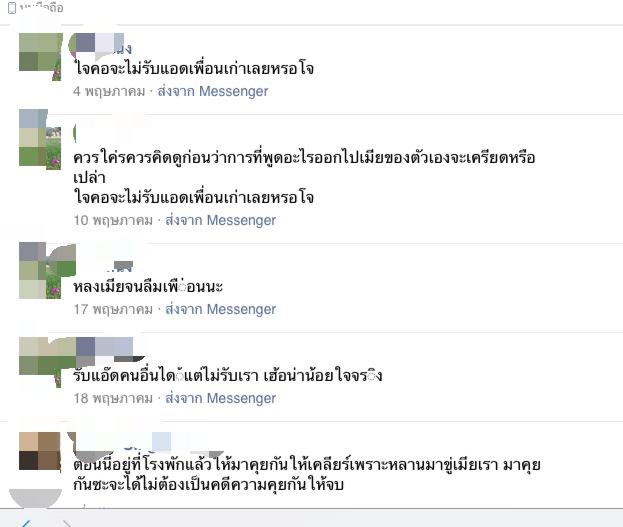Screen dimensions: 623x527
Task: Click the gray forward navigation arrow
Action: (x=67, y=523)
